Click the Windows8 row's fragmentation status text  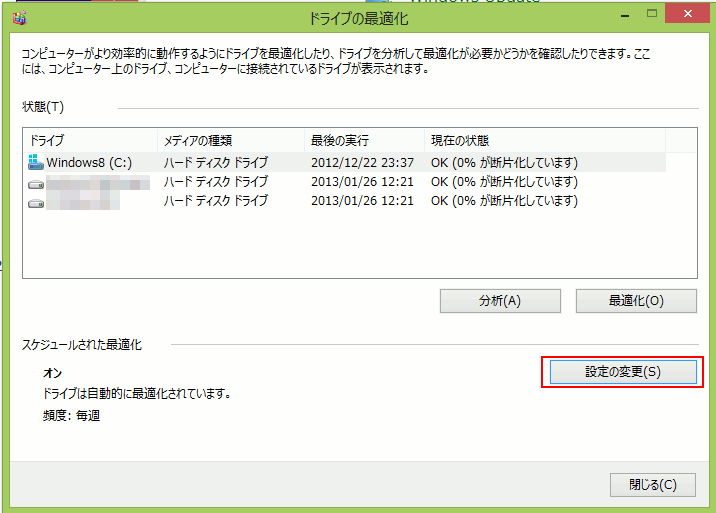point(504,162)
